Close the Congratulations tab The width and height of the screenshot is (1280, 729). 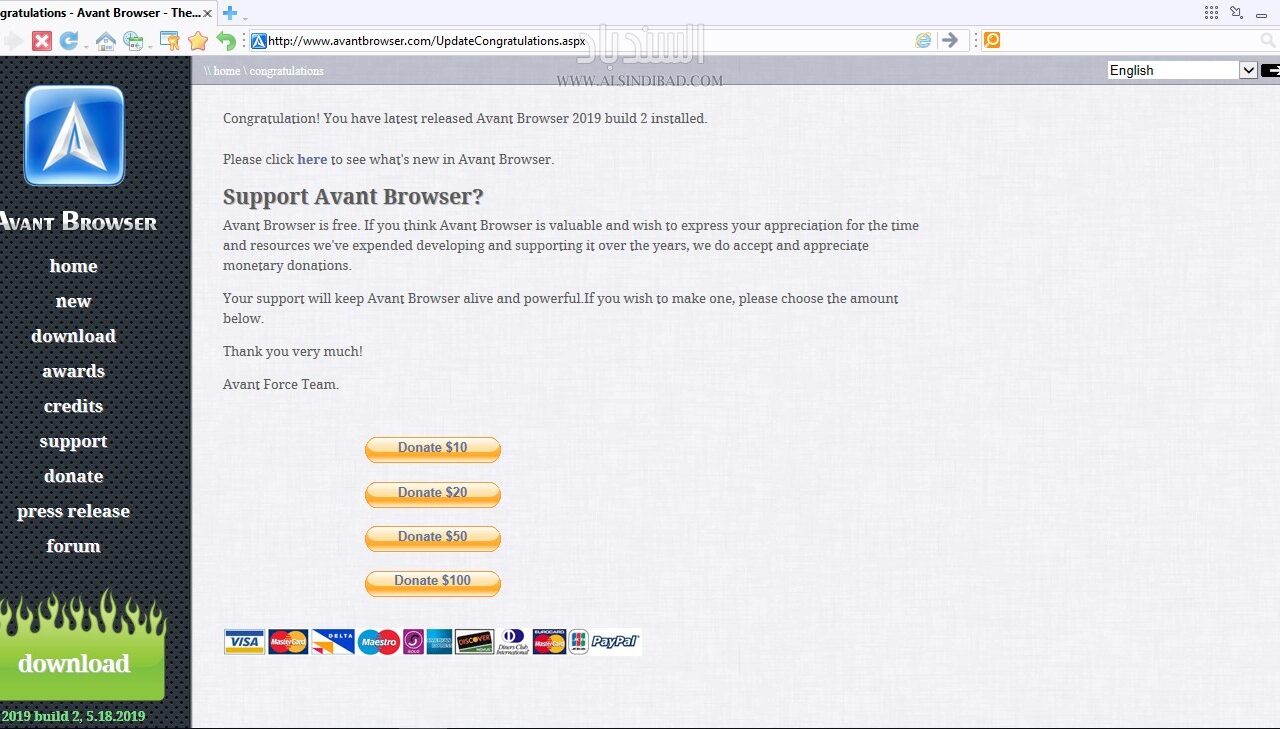(207, 13)
